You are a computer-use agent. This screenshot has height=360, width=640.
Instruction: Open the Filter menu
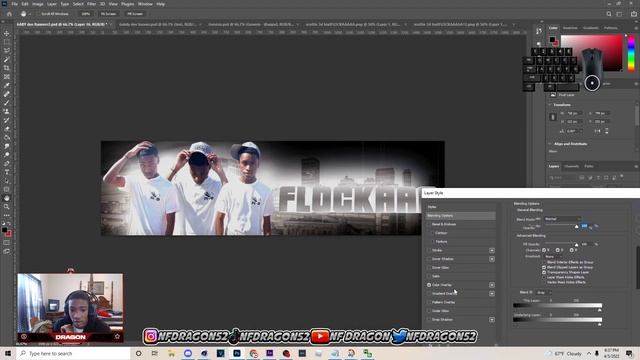click(91, 4)
